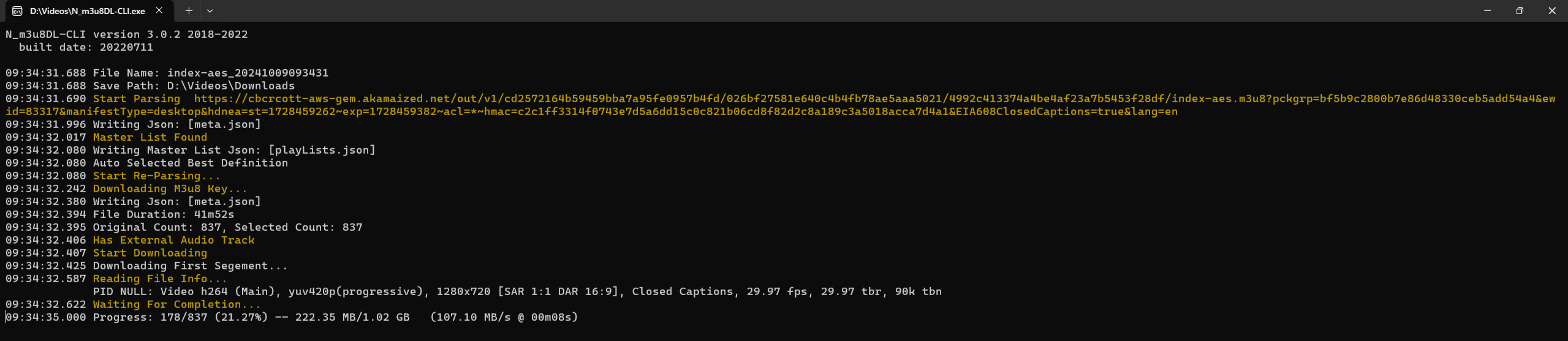This screenshot has width=1568, height=341.
Task: Click the terminal icon in the tab
Action: [17, 11]
